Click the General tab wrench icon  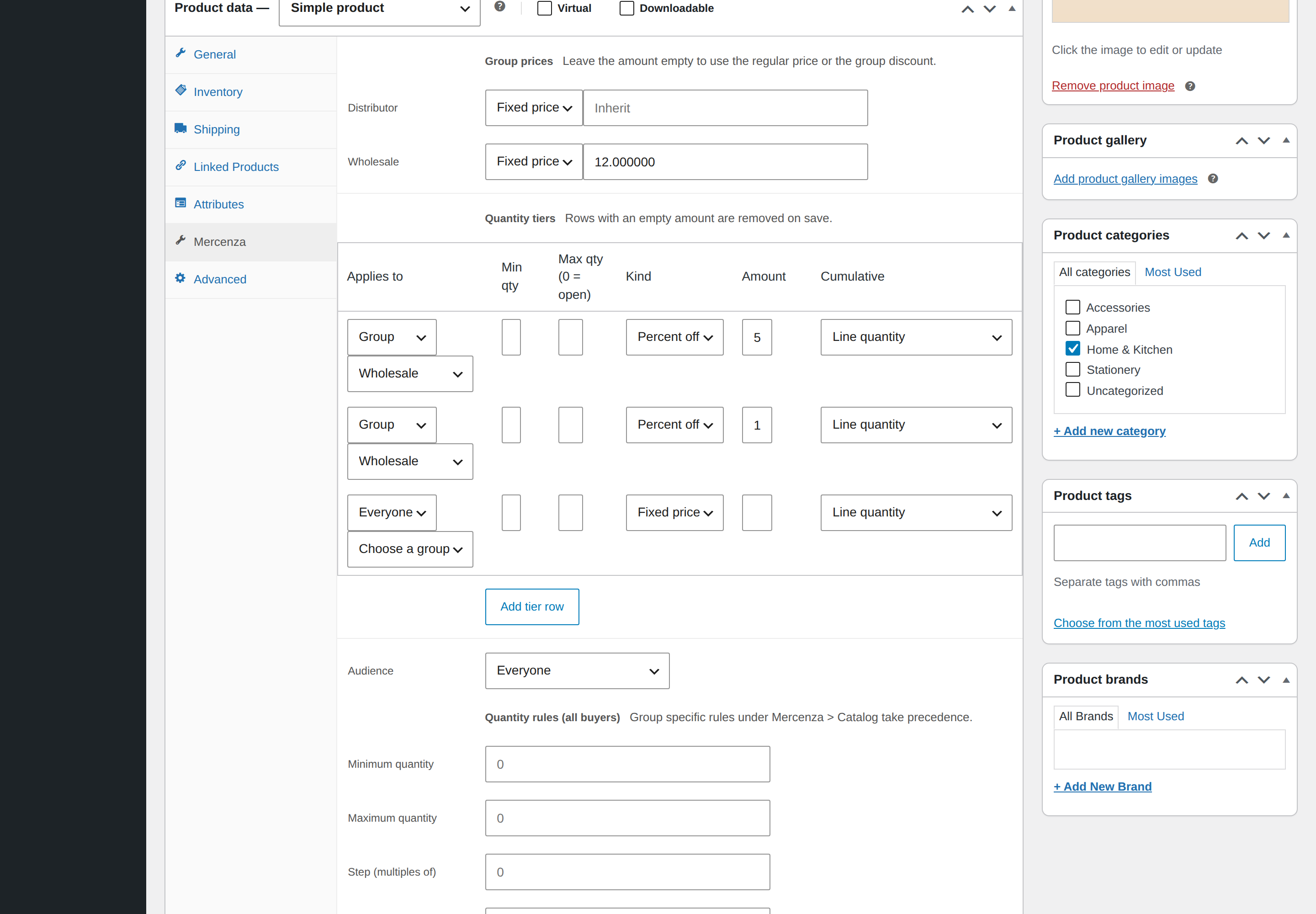point(180,53)
